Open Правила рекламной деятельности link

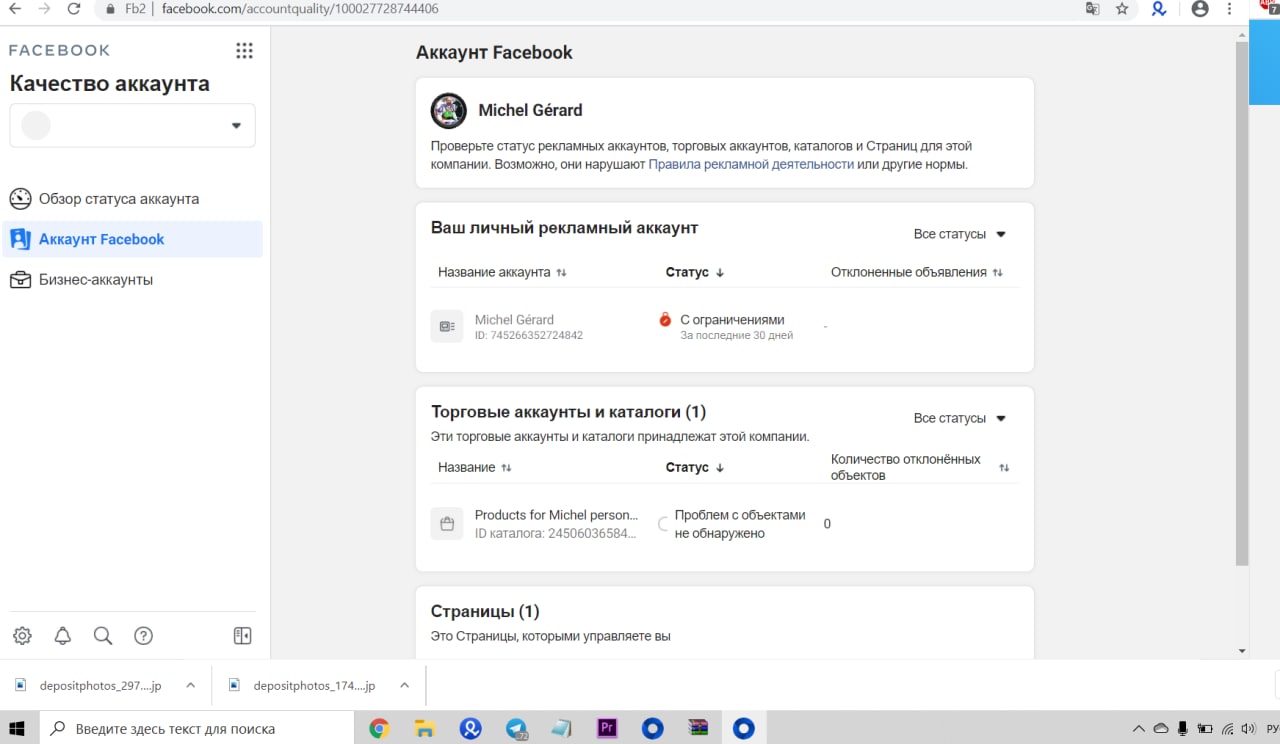[751, 164]
